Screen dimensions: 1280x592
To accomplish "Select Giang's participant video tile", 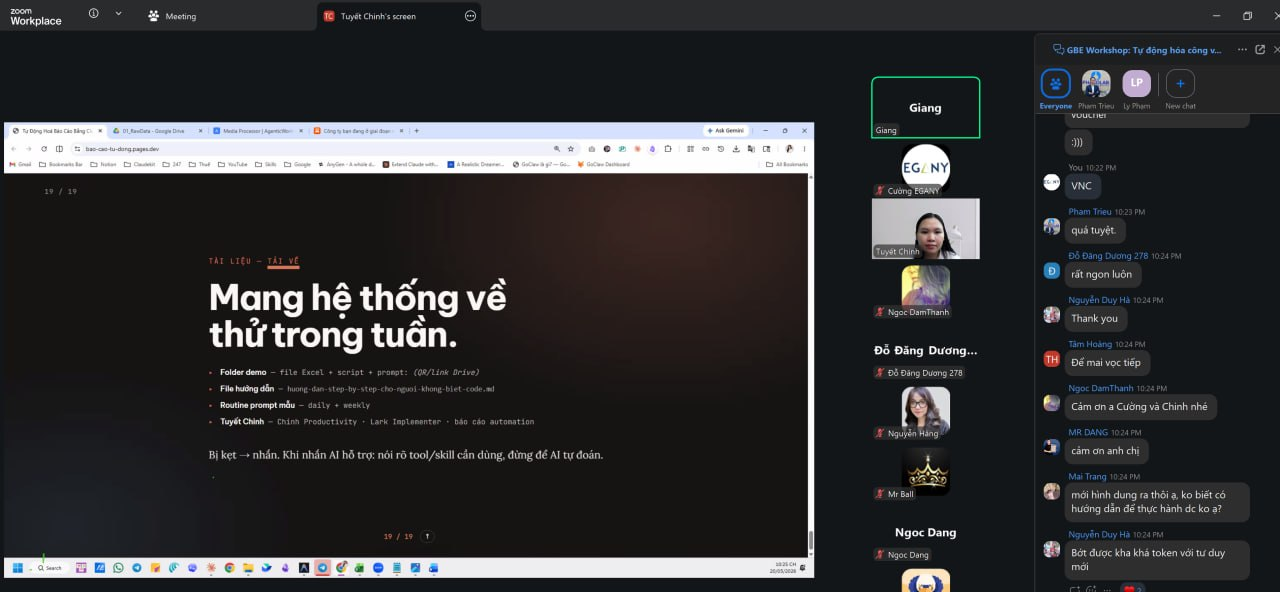I will click(925, 107).
